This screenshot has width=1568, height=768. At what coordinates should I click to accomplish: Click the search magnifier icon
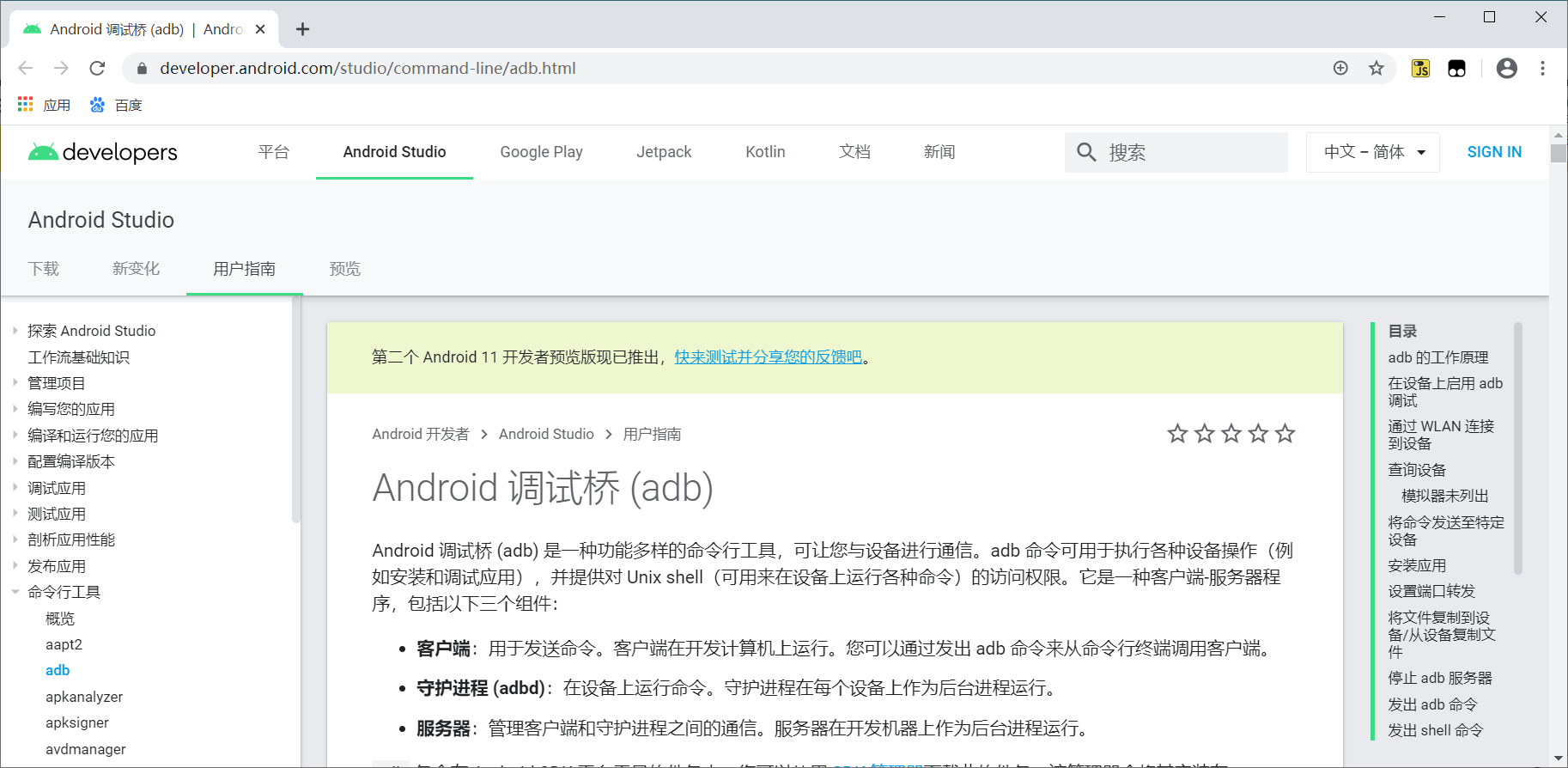click(x=1086, y=152)
